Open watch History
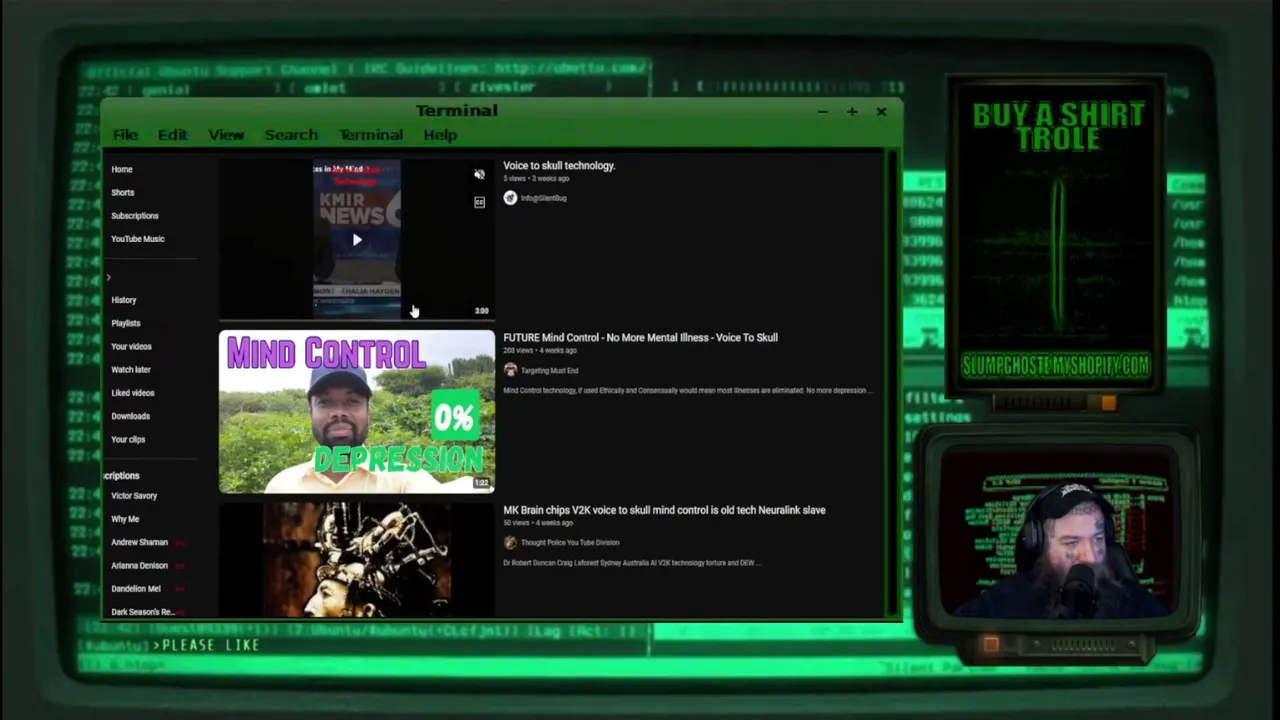 (124, 300)
